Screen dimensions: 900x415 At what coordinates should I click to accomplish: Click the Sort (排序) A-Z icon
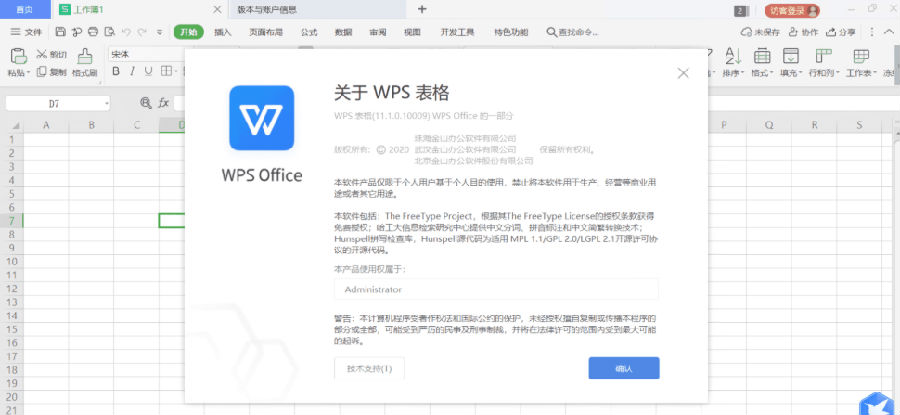[x=733, y=56]
